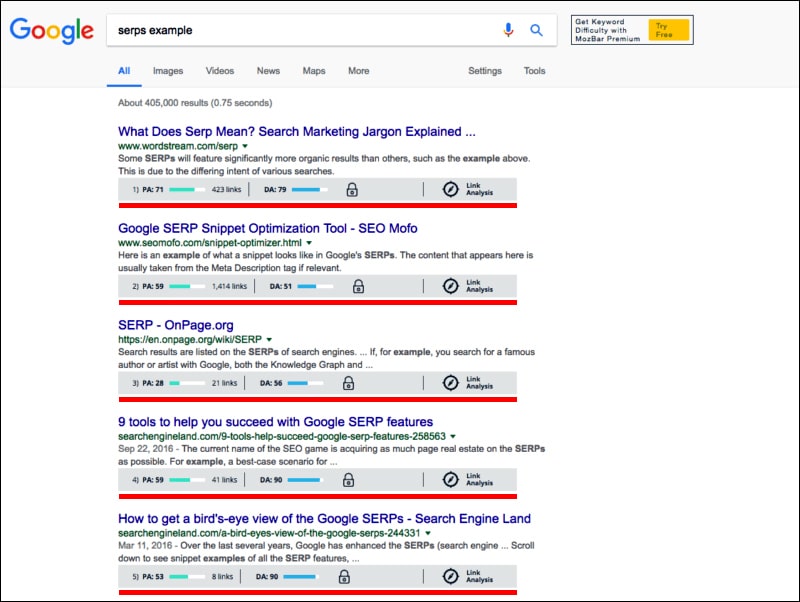Click the www.wordstream.com/serp green URL
The image size is (800, 602).
tap(178, 146)
